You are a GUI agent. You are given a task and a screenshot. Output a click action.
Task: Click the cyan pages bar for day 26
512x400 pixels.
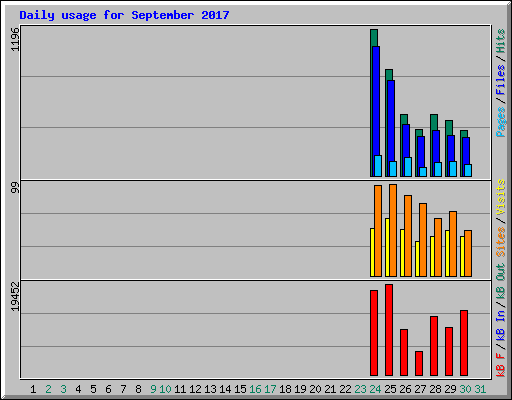pyautogui.click(x=408, y=167)
